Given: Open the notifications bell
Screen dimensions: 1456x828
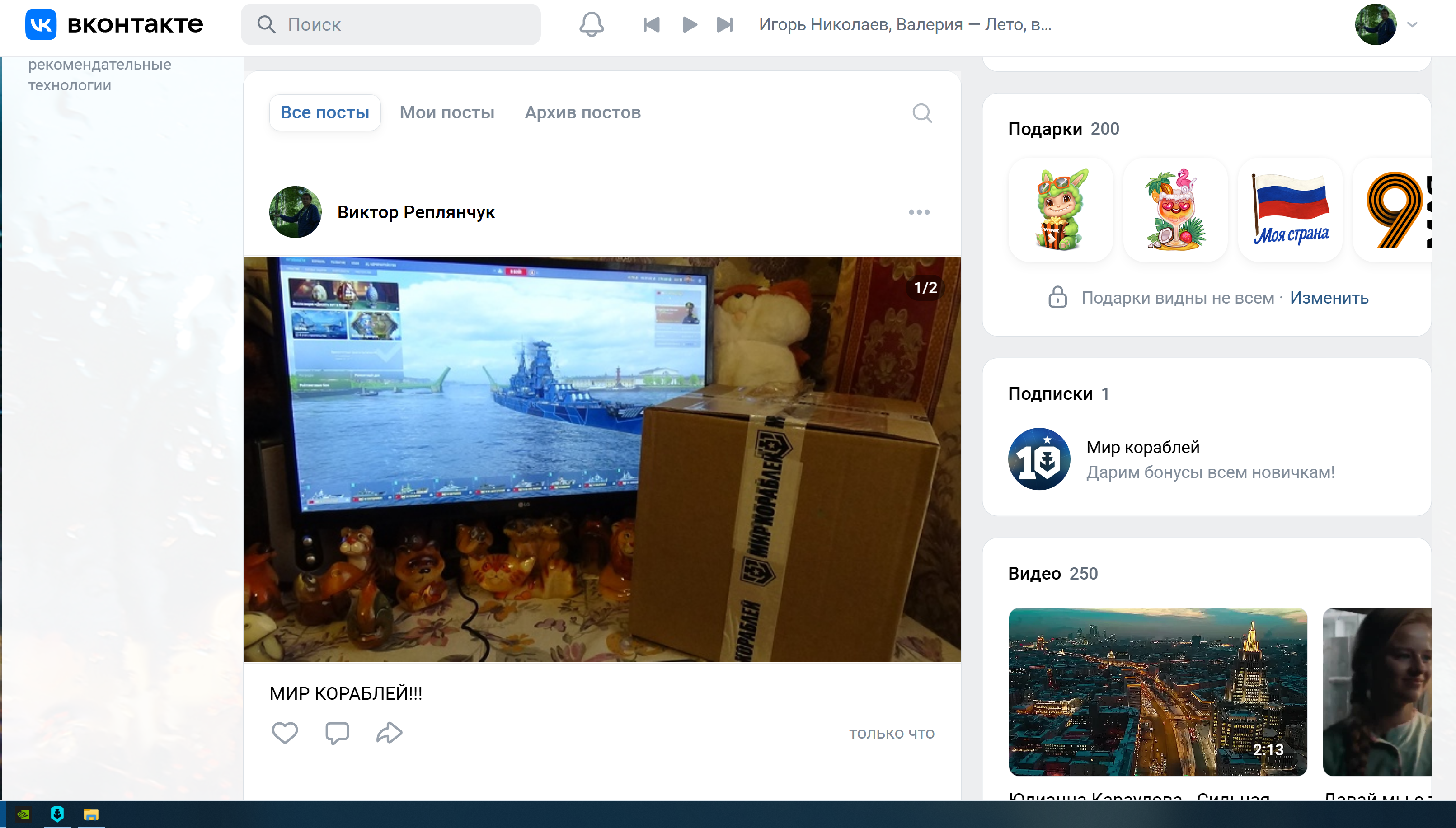Looking at the screenshot, I should coord(592,24).
